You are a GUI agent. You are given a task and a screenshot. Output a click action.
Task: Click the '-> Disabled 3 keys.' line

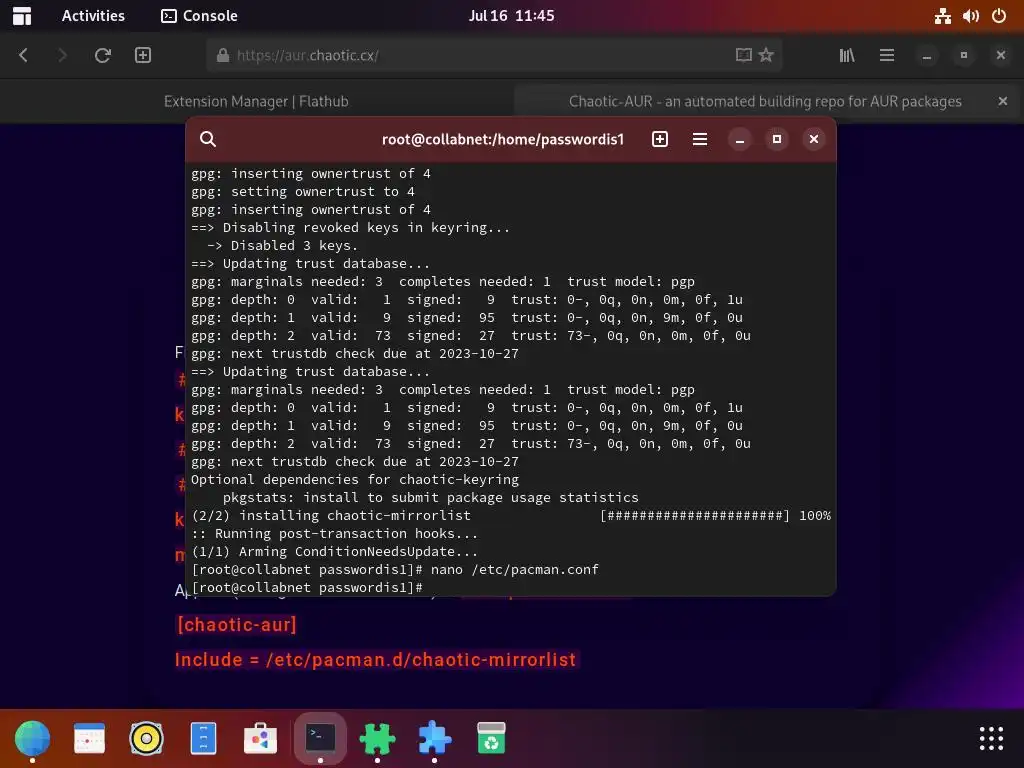pyautogui.click(x=283, y=246)
